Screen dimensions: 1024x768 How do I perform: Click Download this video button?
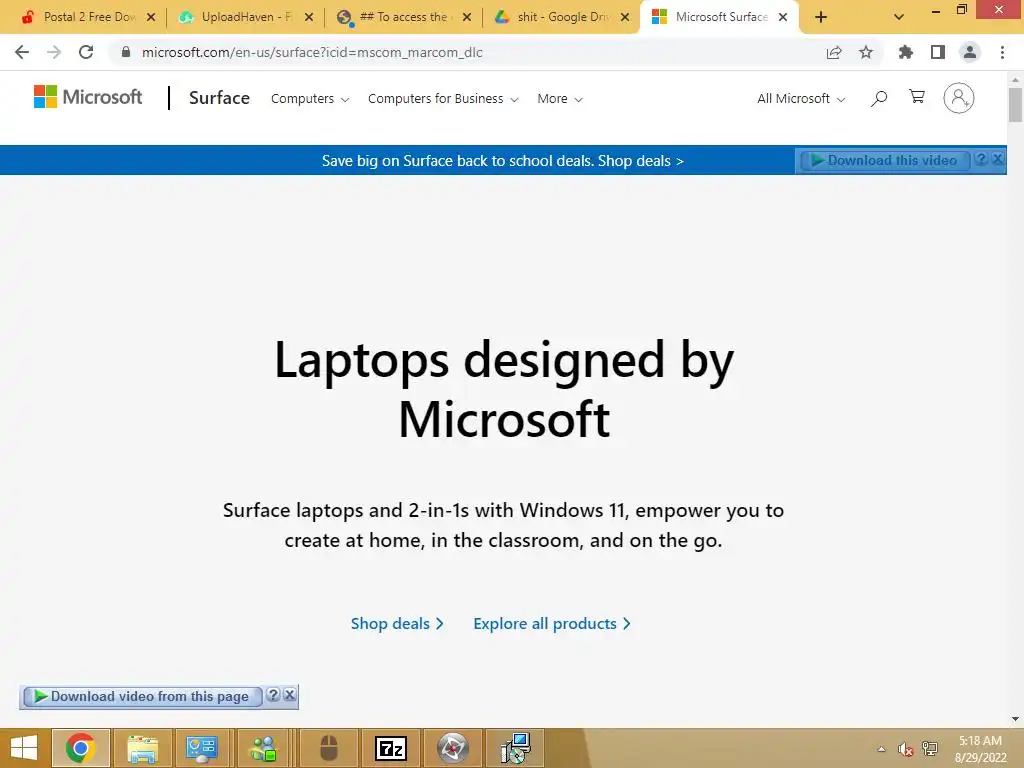pos(885,160)
